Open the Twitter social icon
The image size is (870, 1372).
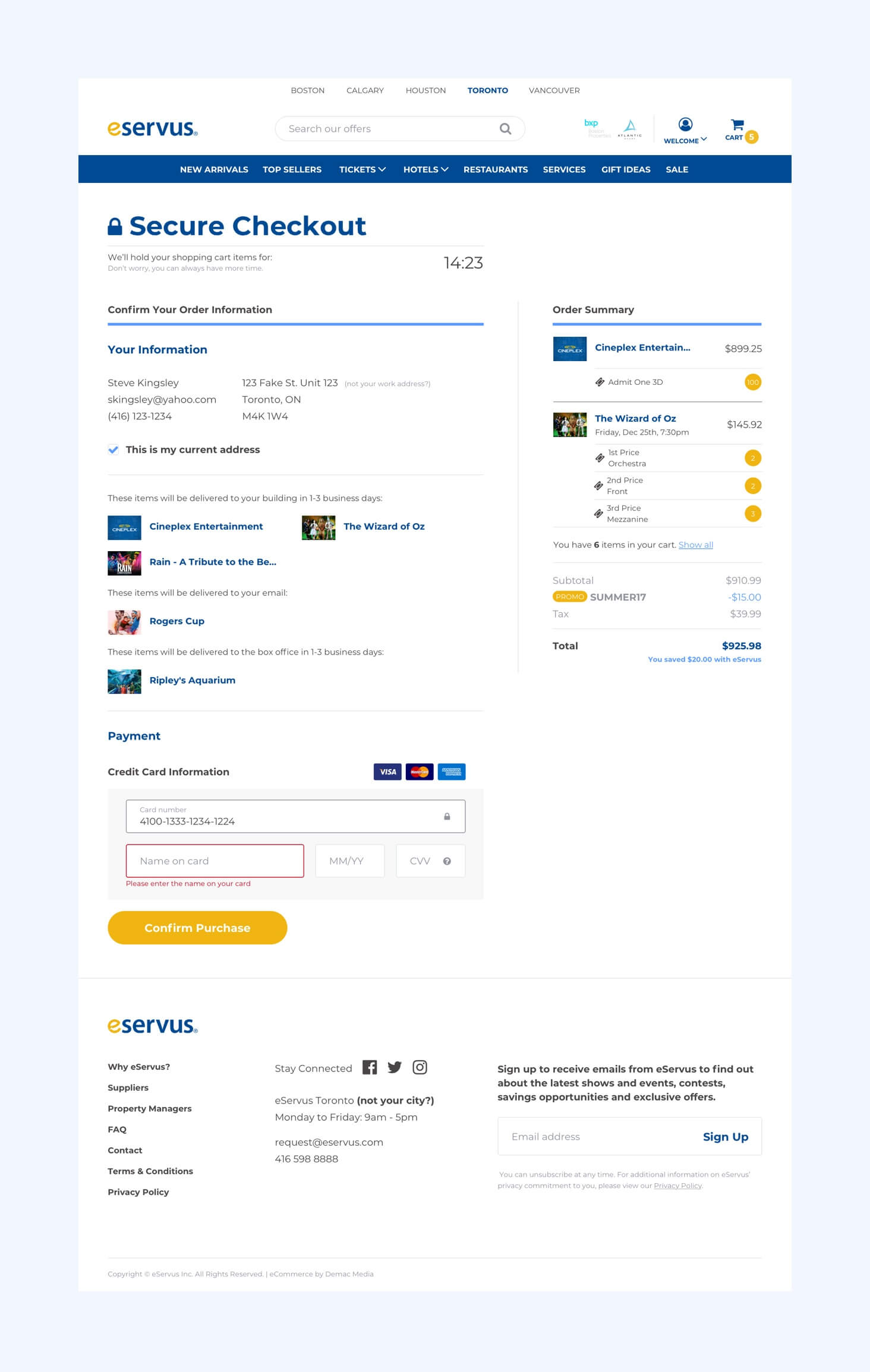[395, 1067]
